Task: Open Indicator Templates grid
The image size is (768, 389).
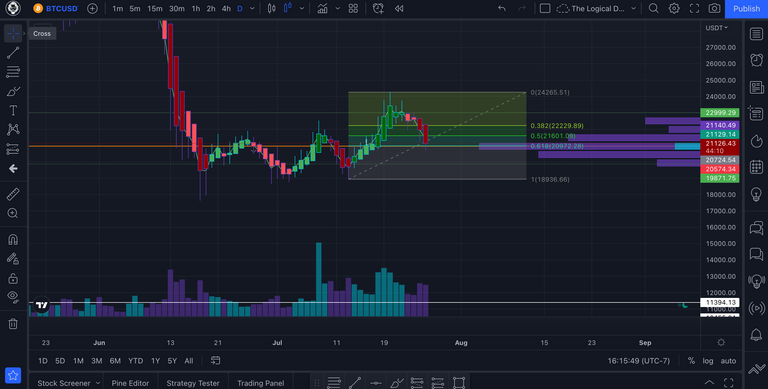Action: (353, 8)
